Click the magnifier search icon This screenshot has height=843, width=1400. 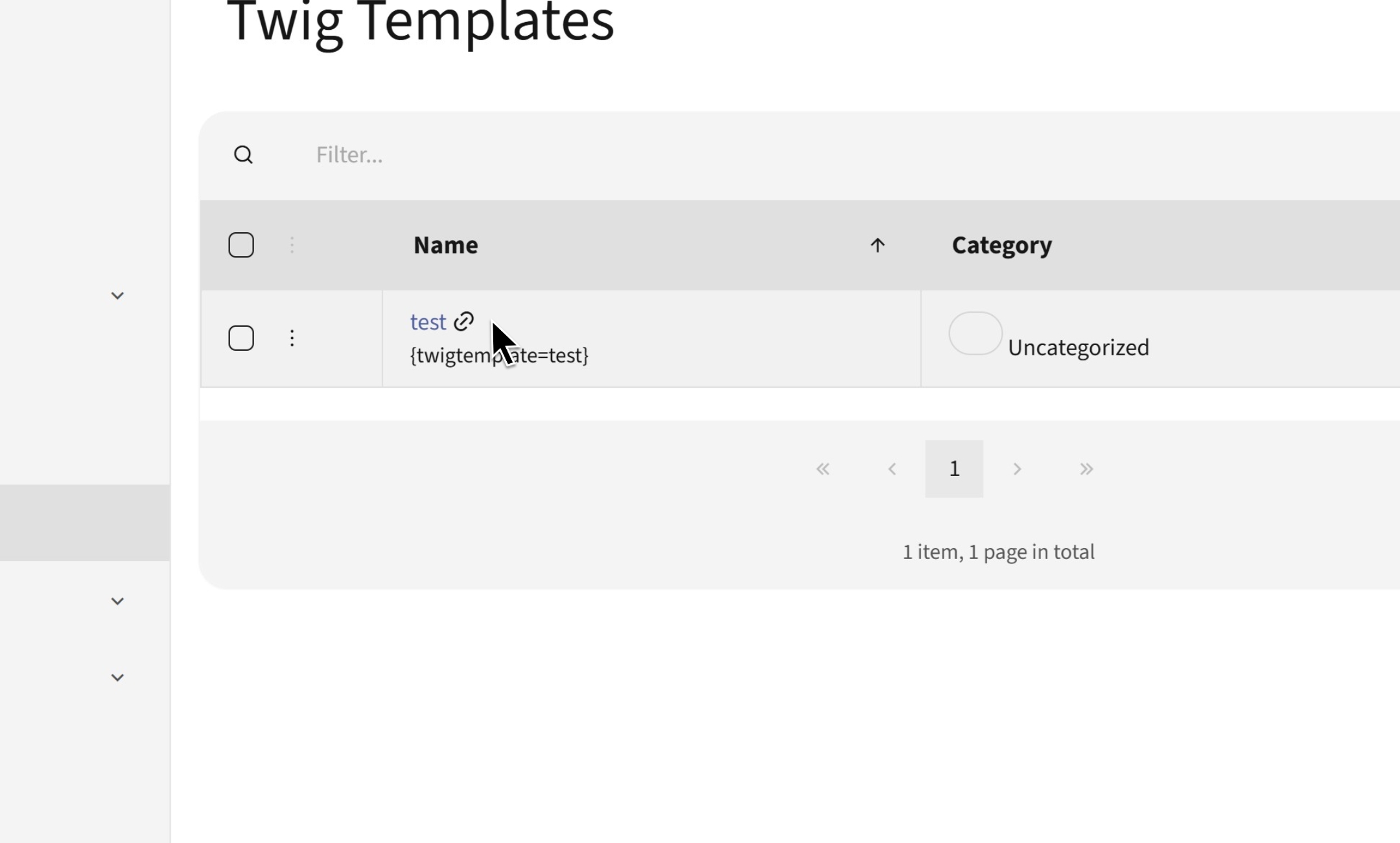coord(243,155)
